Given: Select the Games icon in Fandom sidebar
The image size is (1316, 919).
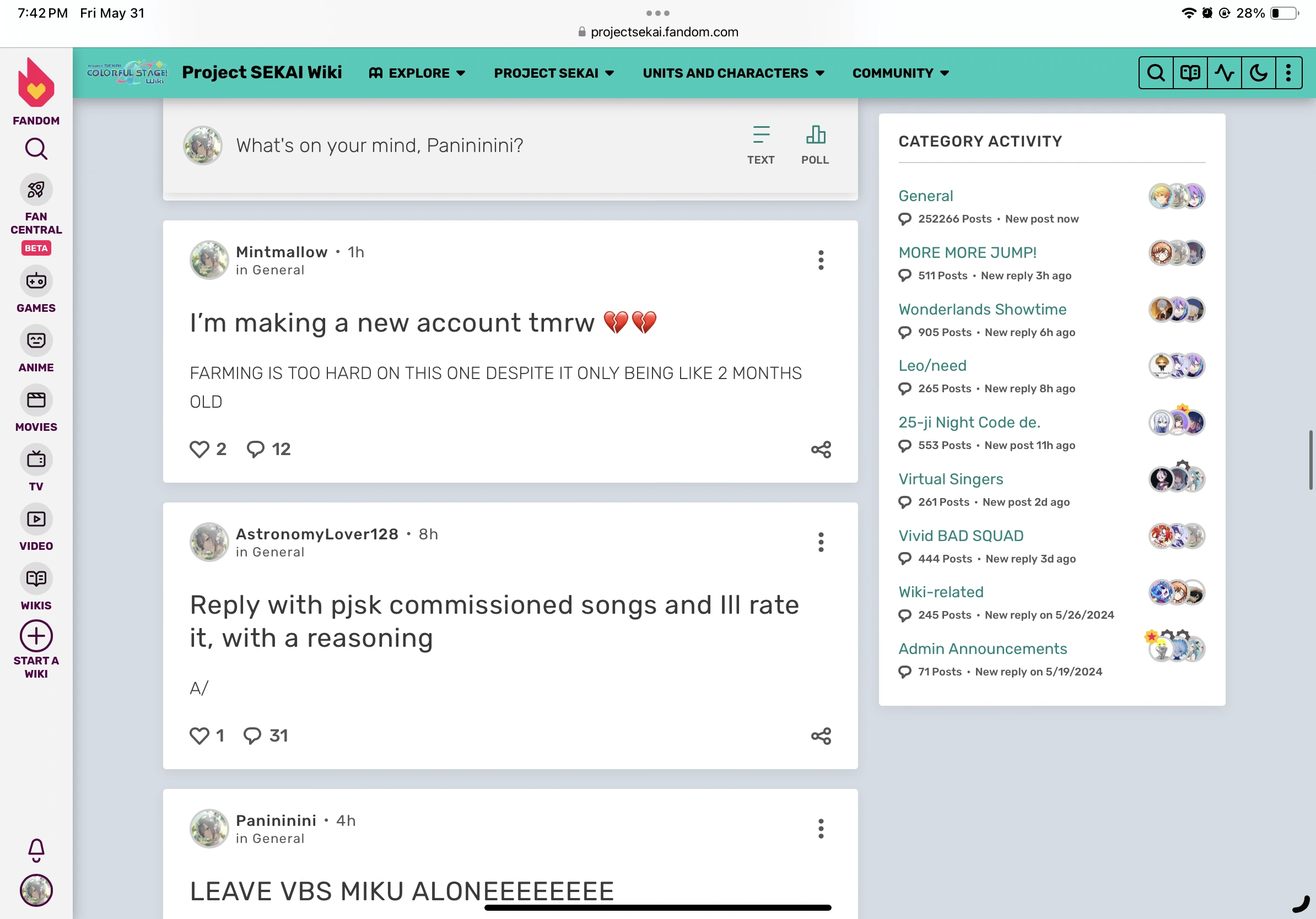Looking at the screenshot, I should click(36, 282).
